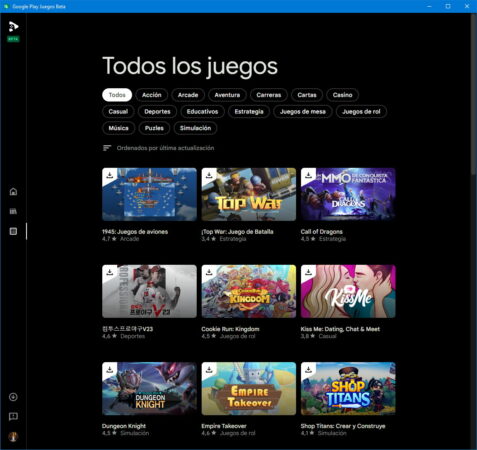Click download badge on Call of Dragons
The width and height of the screenshot is (477, 450).
(308, 175)
